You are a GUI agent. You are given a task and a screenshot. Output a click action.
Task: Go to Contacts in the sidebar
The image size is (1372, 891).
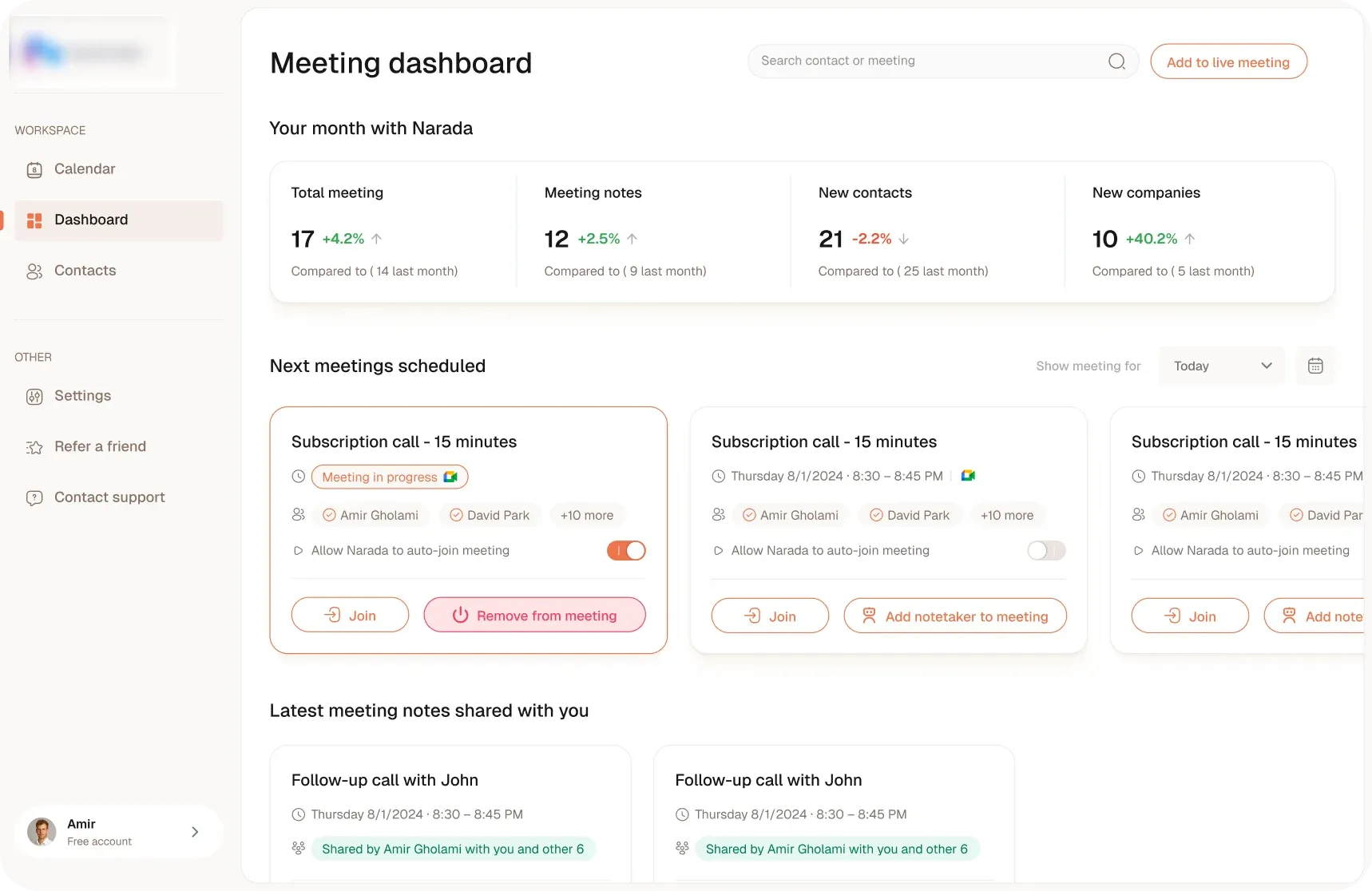85,271
